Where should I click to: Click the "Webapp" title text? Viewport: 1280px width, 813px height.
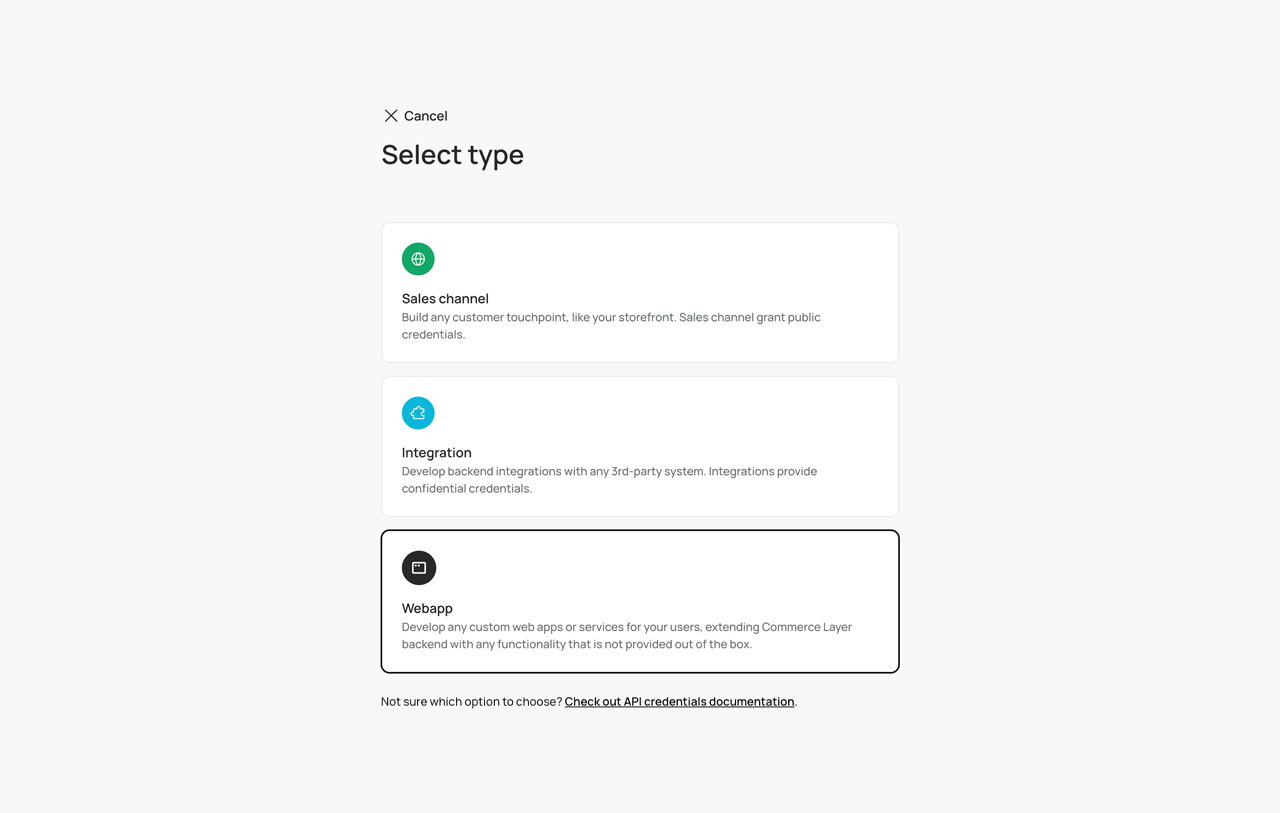coord(427,608)
